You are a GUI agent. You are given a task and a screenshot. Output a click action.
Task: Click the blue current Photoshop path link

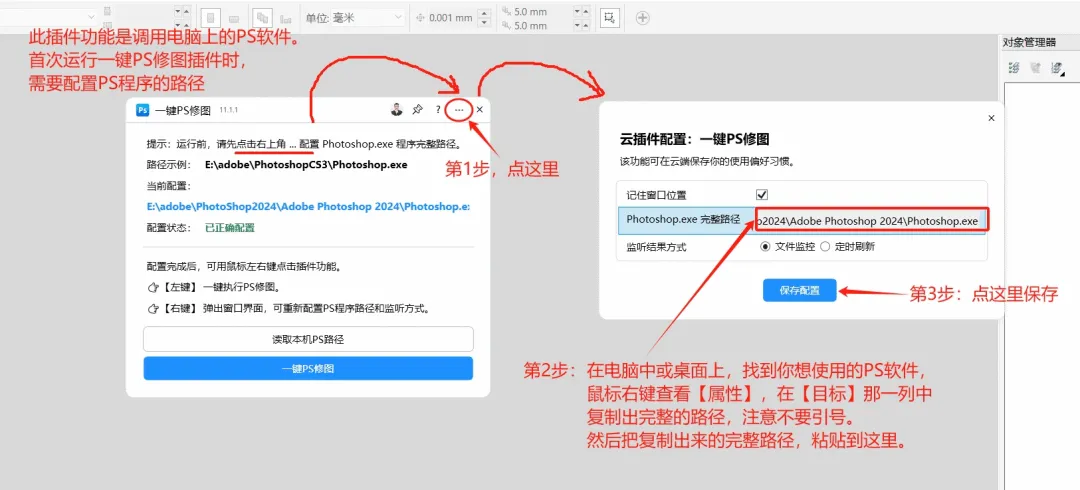tap(308, 207)
